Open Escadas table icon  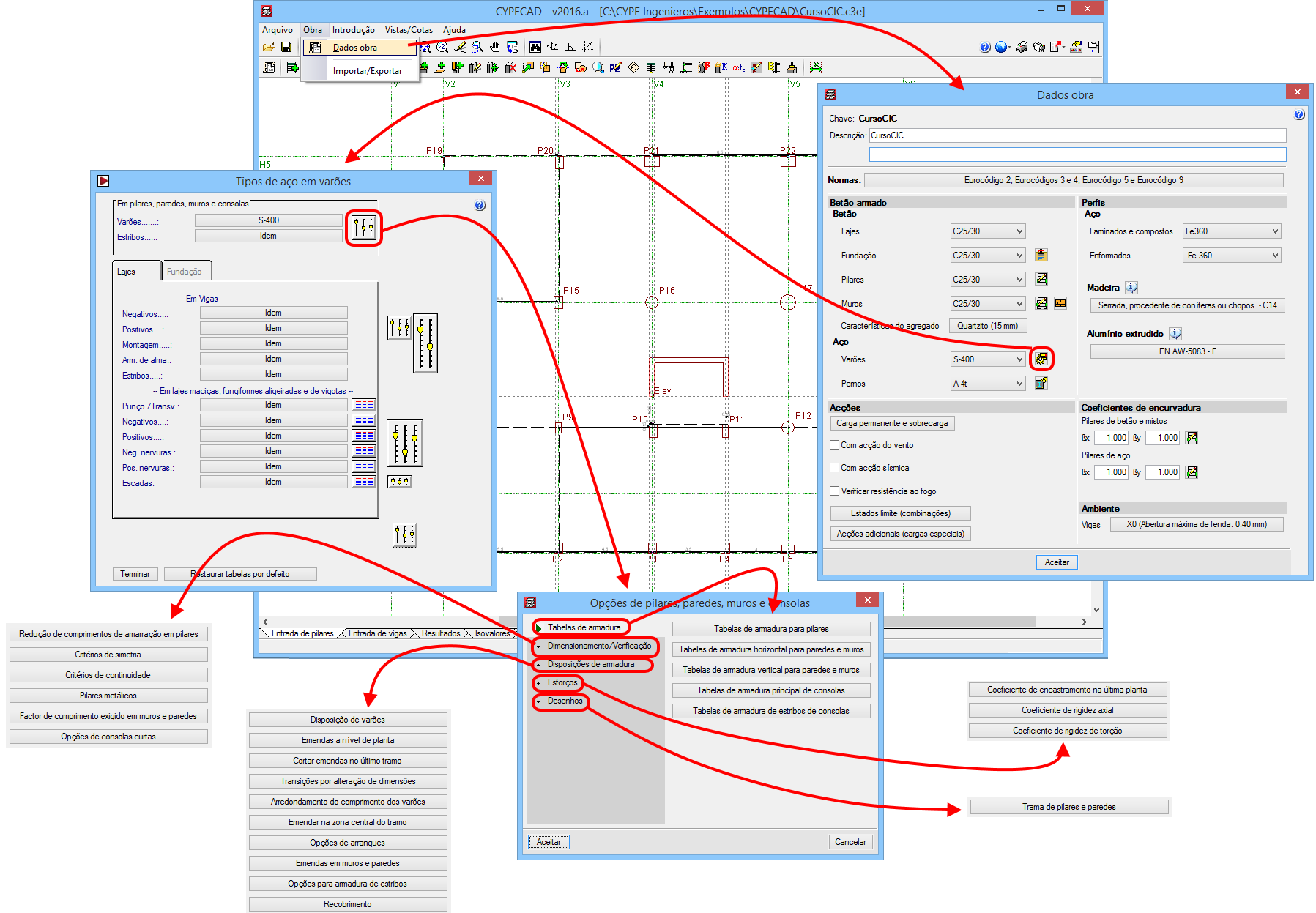(364, 482)
